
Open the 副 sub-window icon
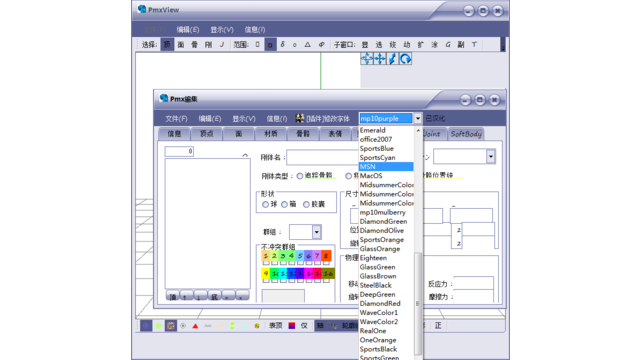pos(461,44)
